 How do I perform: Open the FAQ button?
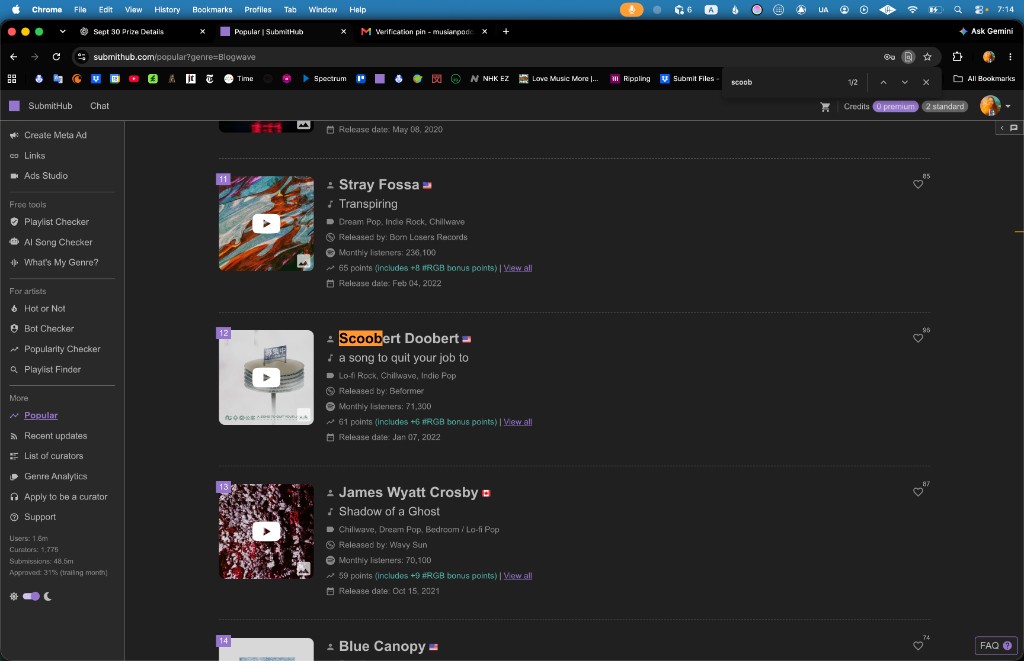995,645
